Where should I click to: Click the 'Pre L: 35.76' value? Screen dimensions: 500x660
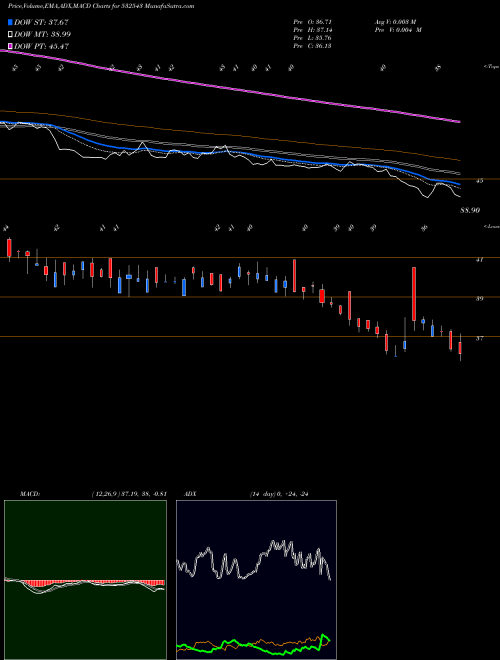[312, 38]
